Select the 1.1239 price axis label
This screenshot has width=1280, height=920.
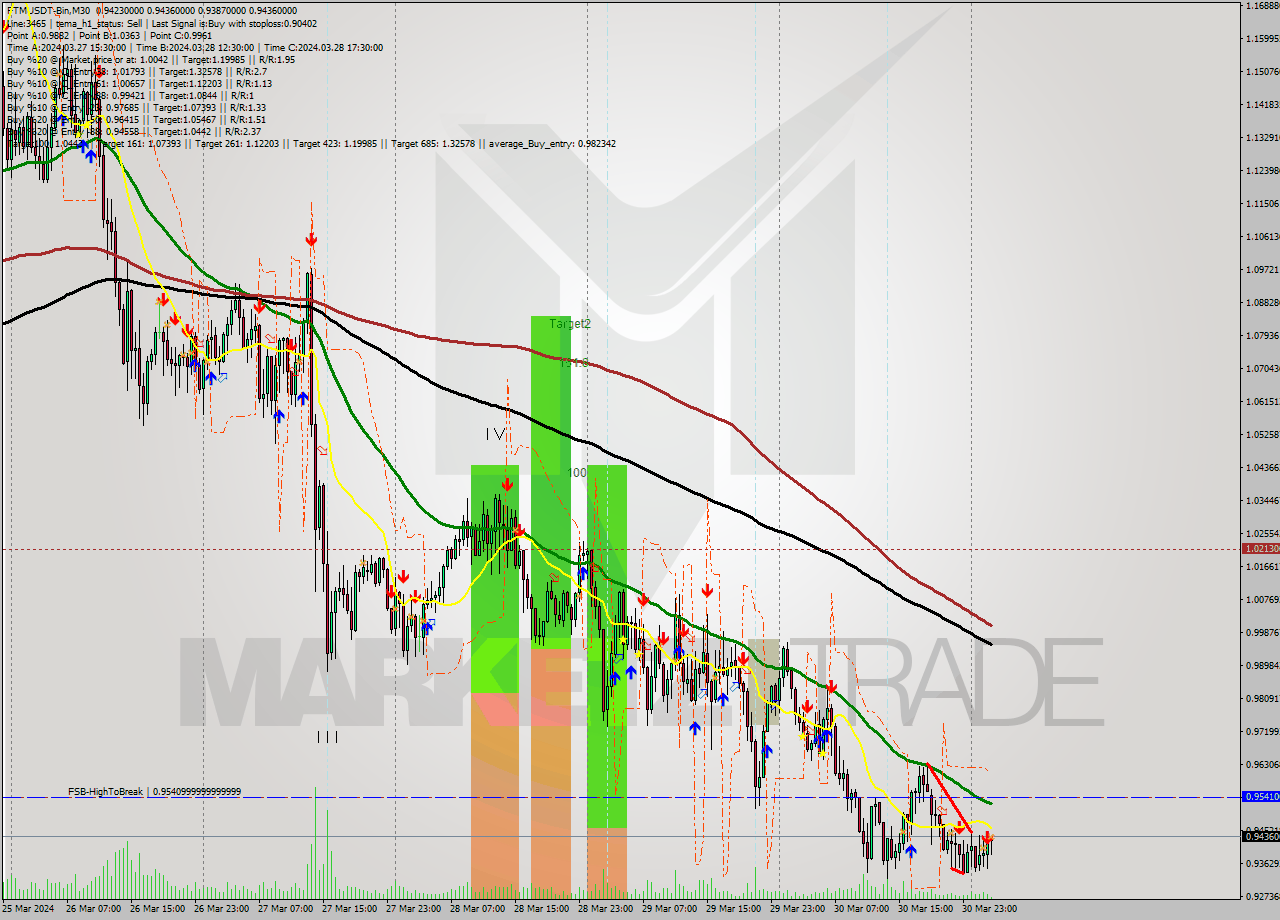1262,170
